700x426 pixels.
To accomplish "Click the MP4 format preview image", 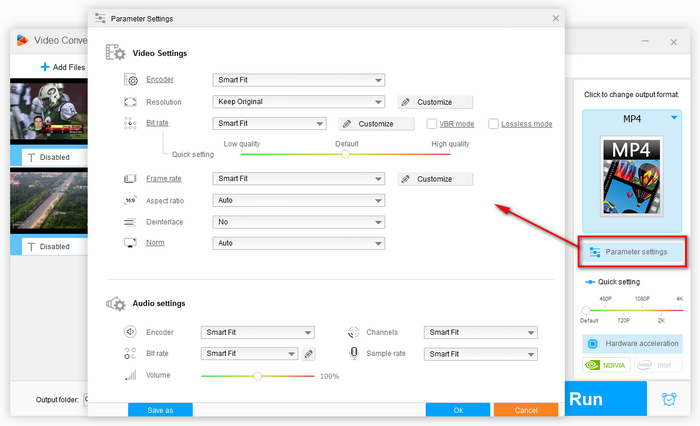I will (x=632, y=176).
